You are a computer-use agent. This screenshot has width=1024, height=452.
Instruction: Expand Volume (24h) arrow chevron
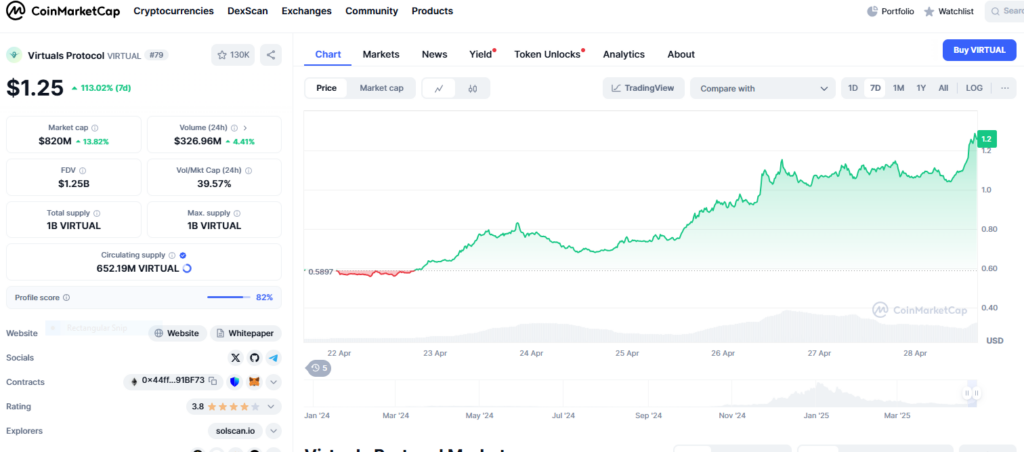(x=246, y=128)
